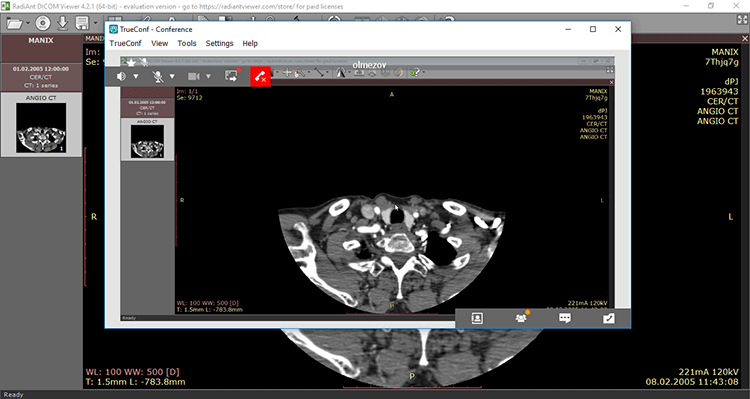Expand the speaker device dropdown arrow
Screen dimensions: 750x399
pos(136,77)
